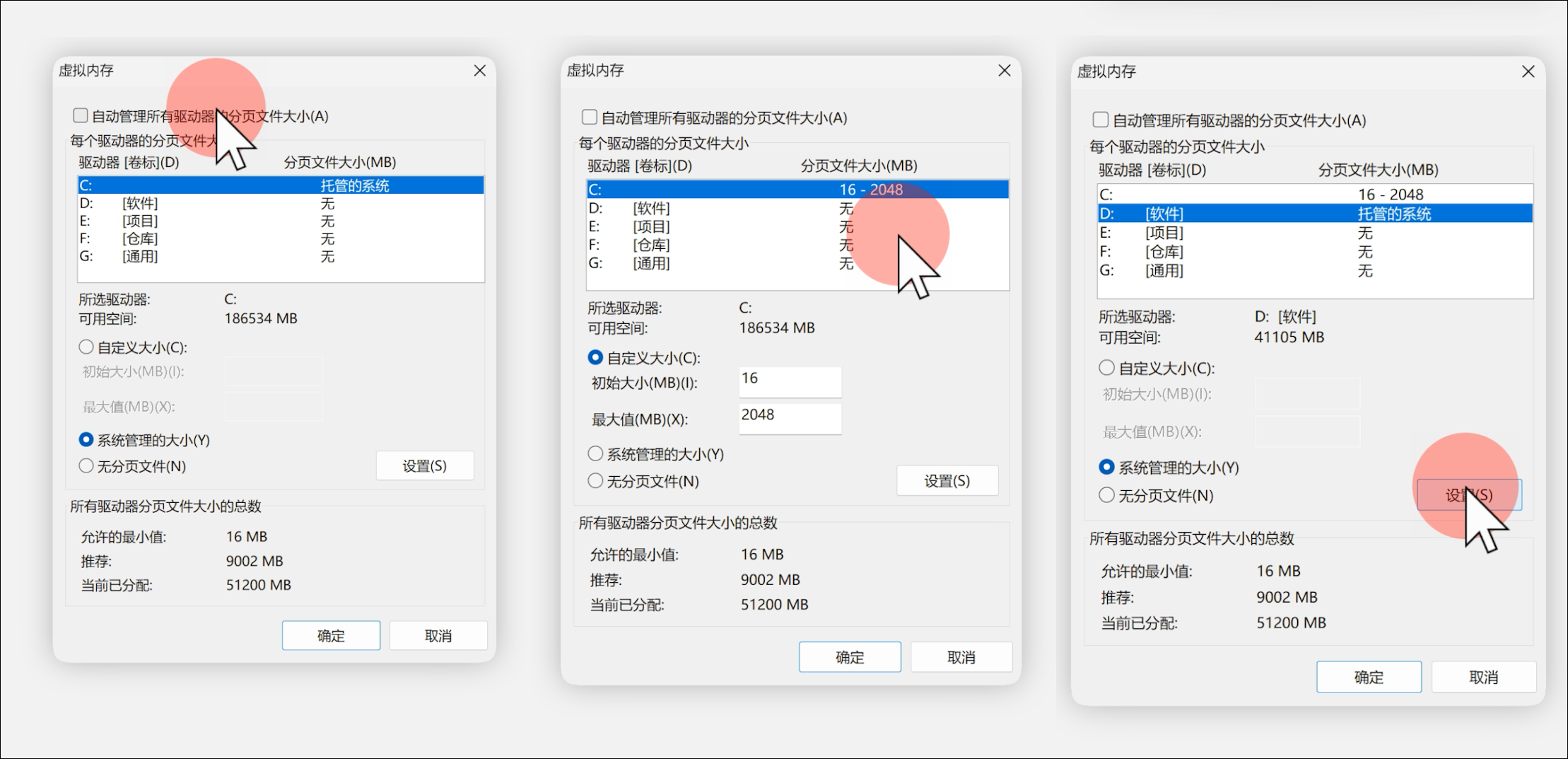This screenshot has width=1568, height=759.
Task: Enable 自动管理 checkbox in dialog with D: selected
Action: pos(1100,120)
